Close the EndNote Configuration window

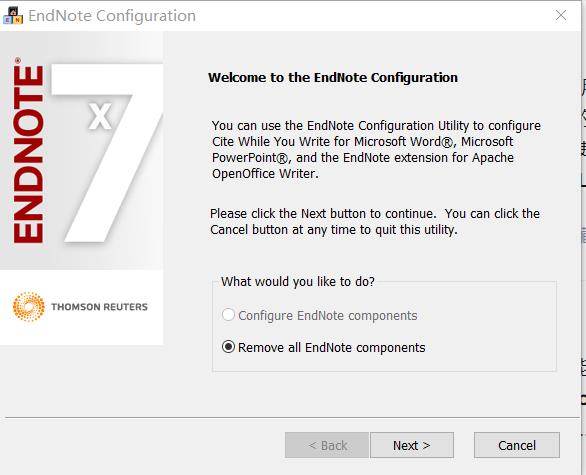561,15
